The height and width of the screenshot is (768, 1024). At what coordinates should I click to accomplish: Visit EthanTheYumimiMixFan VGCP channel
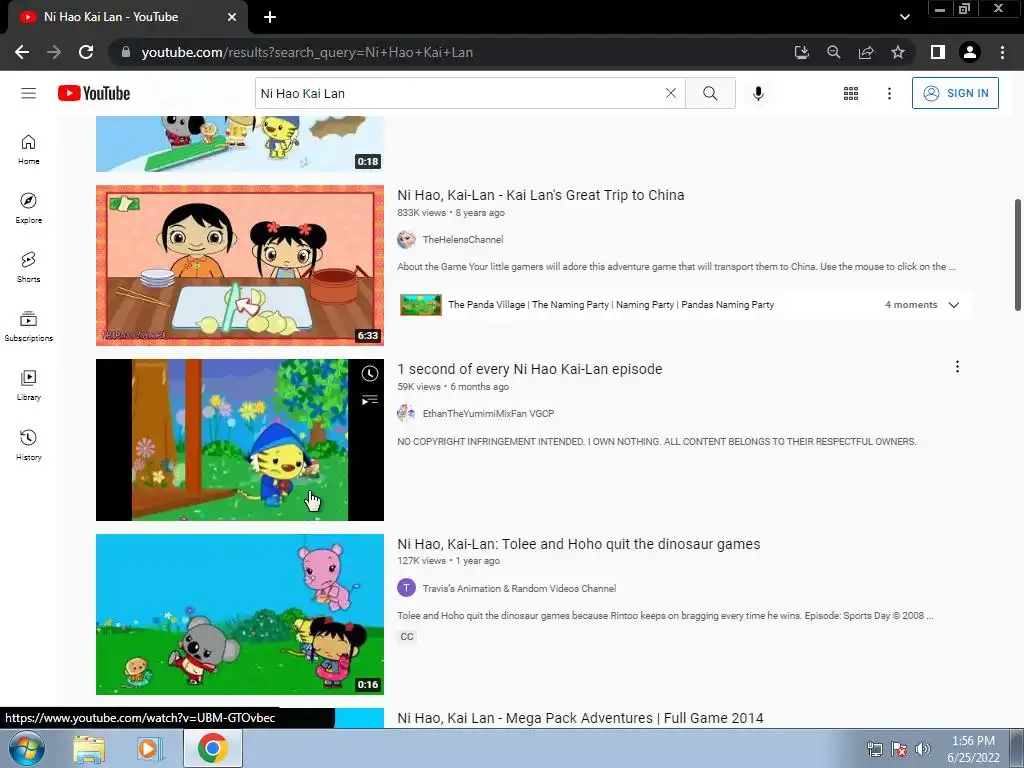[488, 413]
